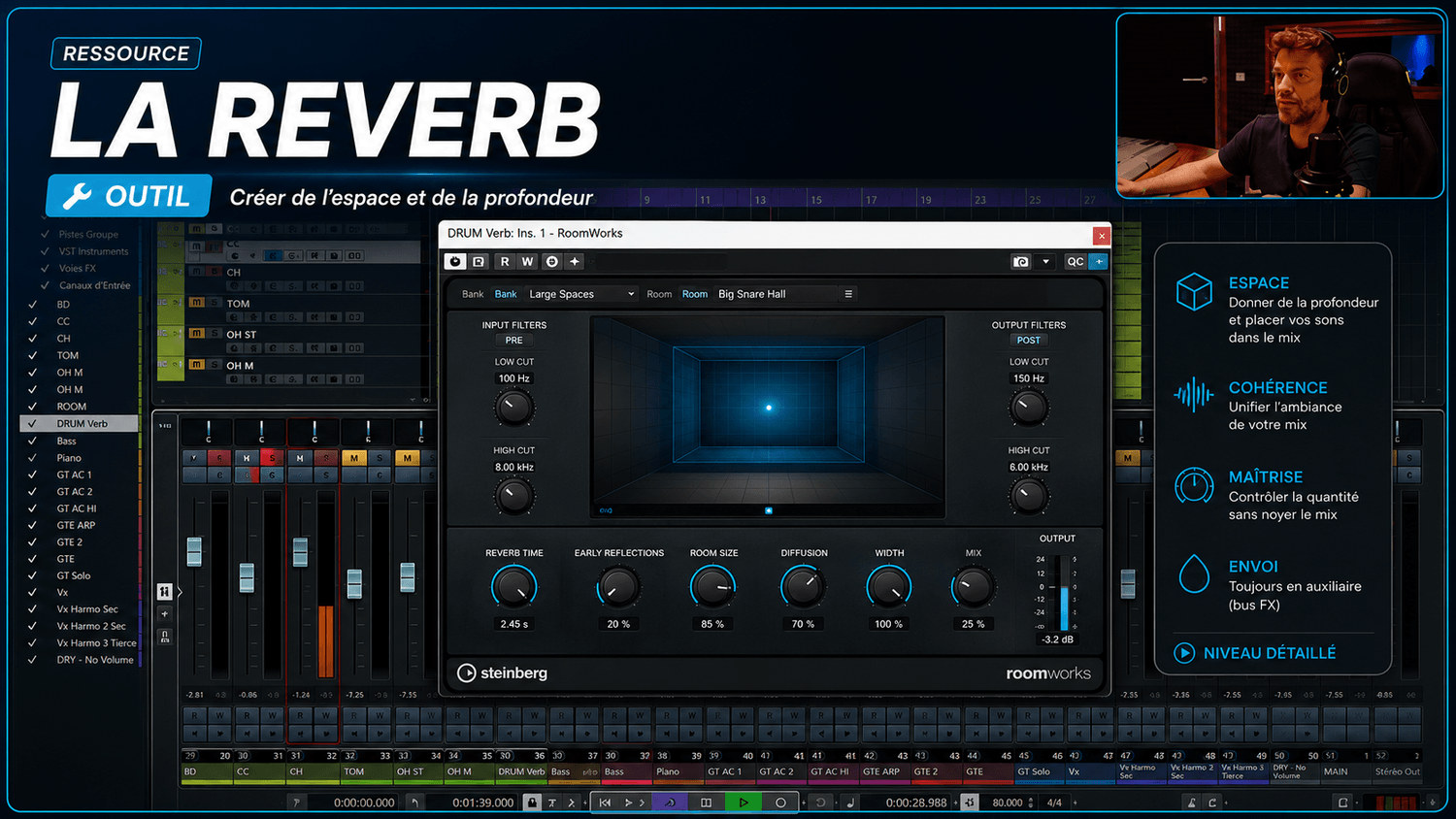This screenshot has height=819, width=1456.
Task: Click the output Low Cut knob at 150 Hz
Action: (1029, 408)
